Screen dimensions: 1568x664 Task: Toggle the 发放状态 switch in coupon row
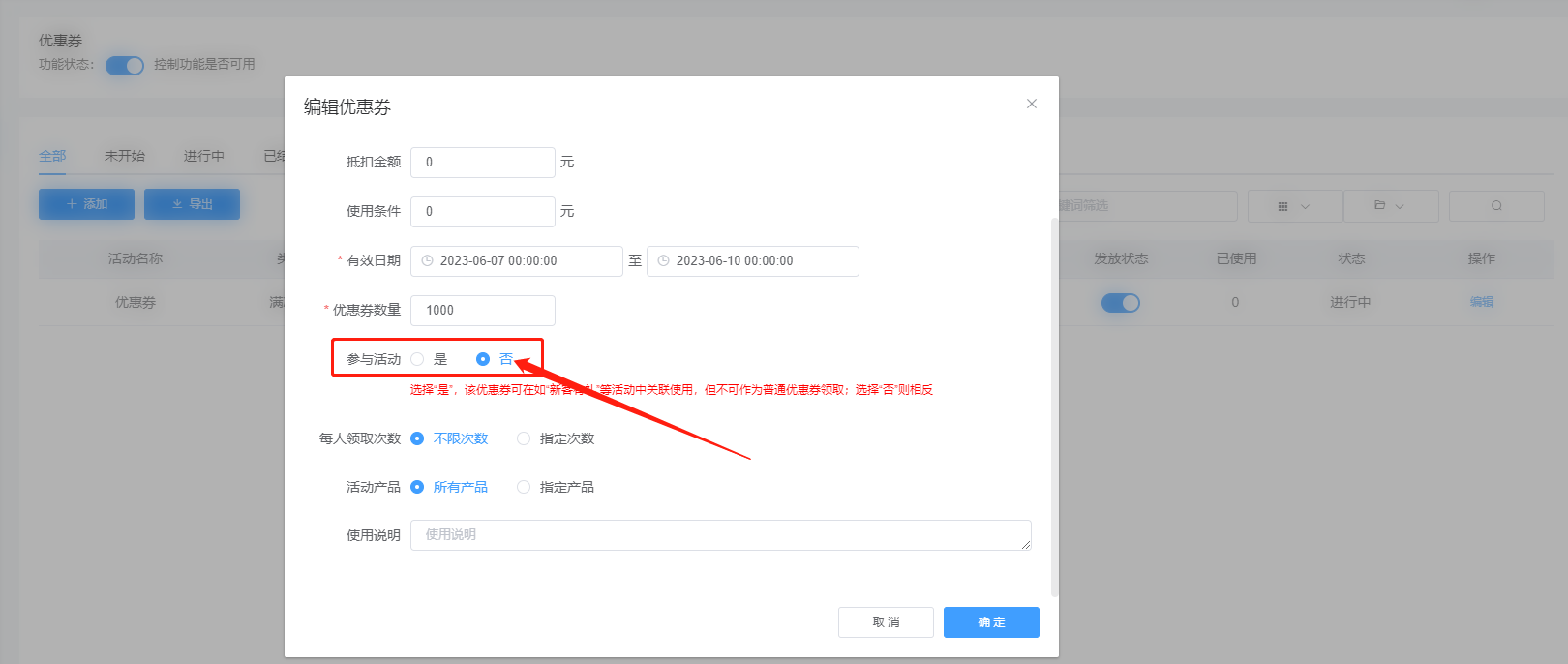click(x=1121, y=303)
